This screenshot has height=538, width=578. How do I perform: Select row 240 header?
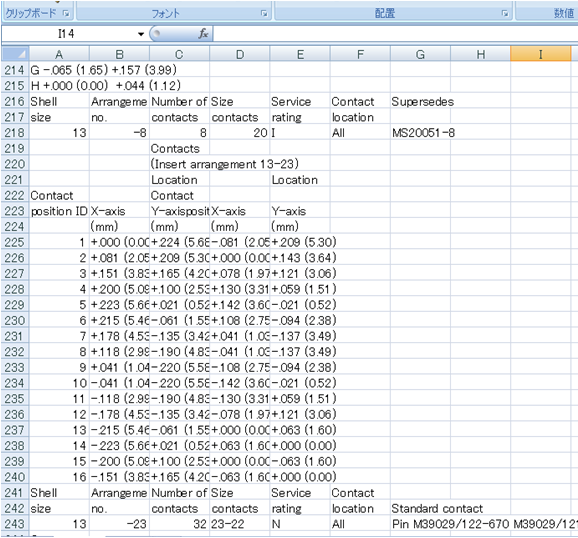(x=15, y=477)
